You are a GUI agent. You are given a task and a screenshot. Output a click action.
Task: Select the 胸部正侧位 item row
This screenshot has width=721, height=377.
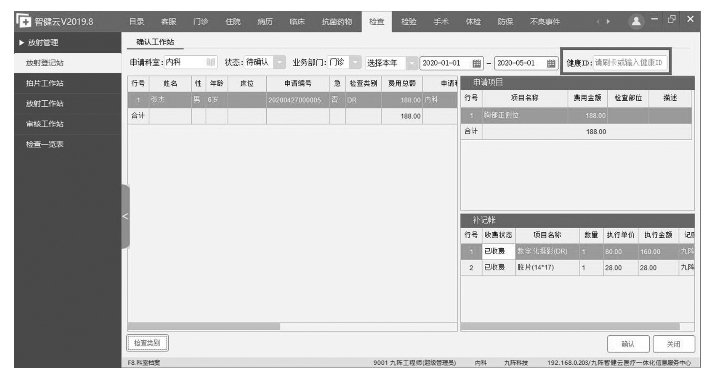(576, 115)
